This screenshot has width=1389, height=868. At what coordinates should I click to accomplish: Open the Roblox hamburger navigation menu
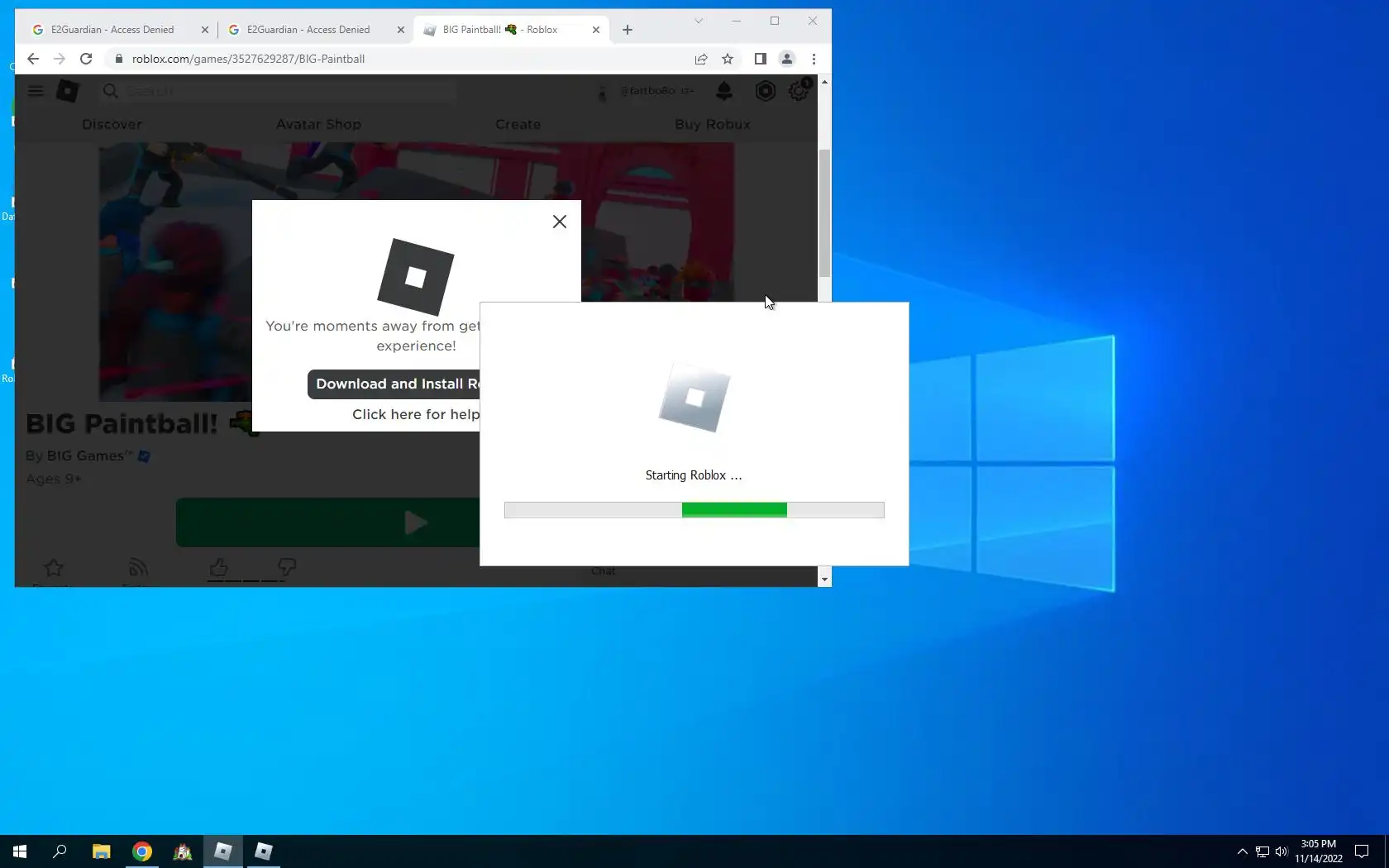(35, 91)
